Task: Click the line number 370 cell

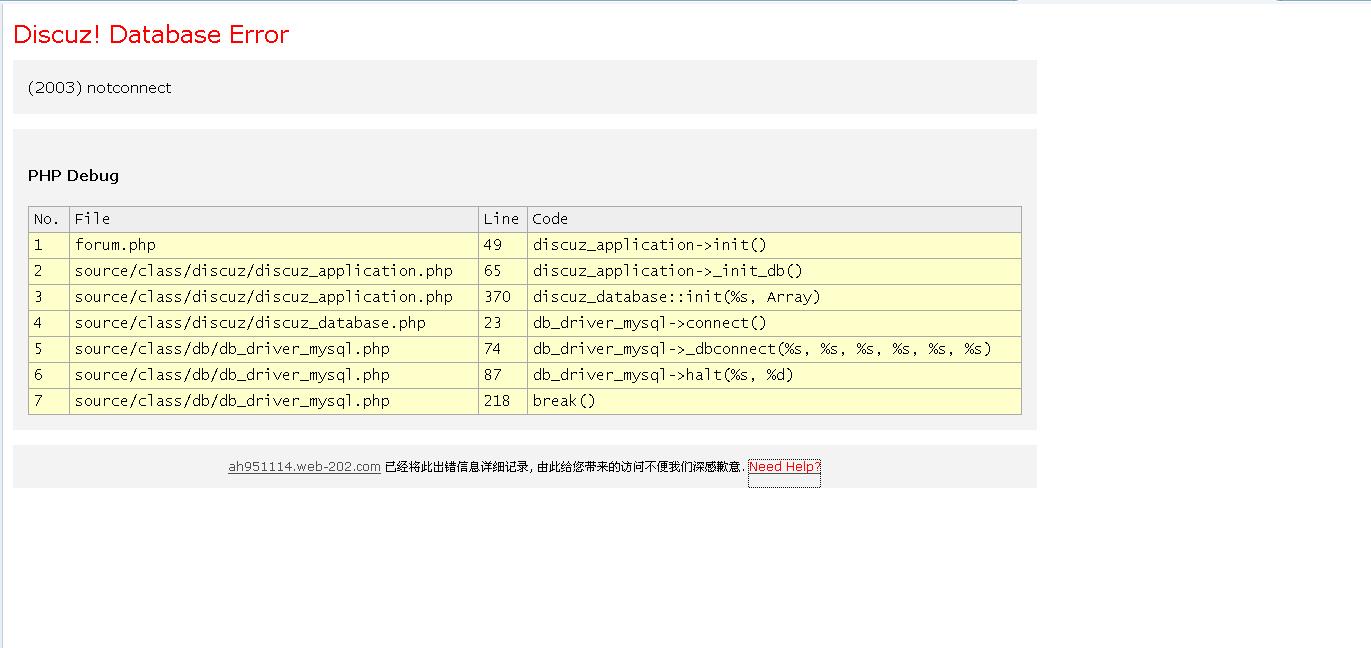Action: 503,297
